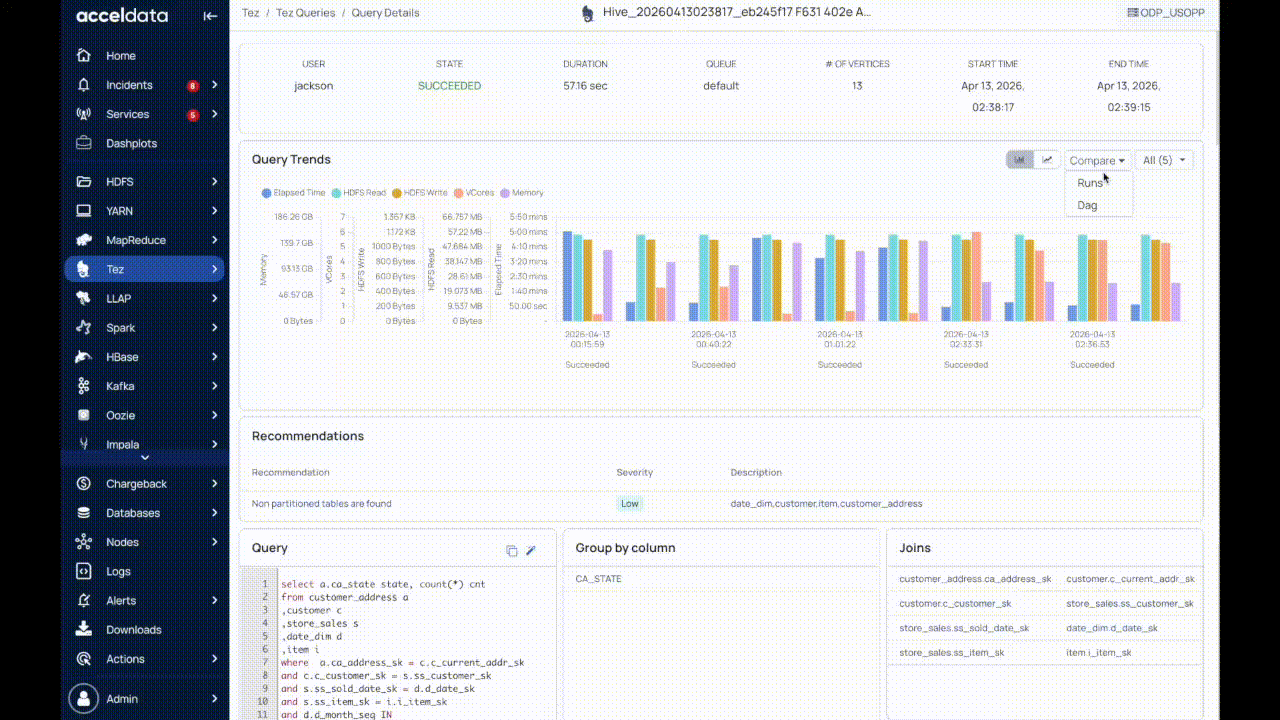
Task: Toggle the HDFS Read legend series
Action: tap(359, 193)
